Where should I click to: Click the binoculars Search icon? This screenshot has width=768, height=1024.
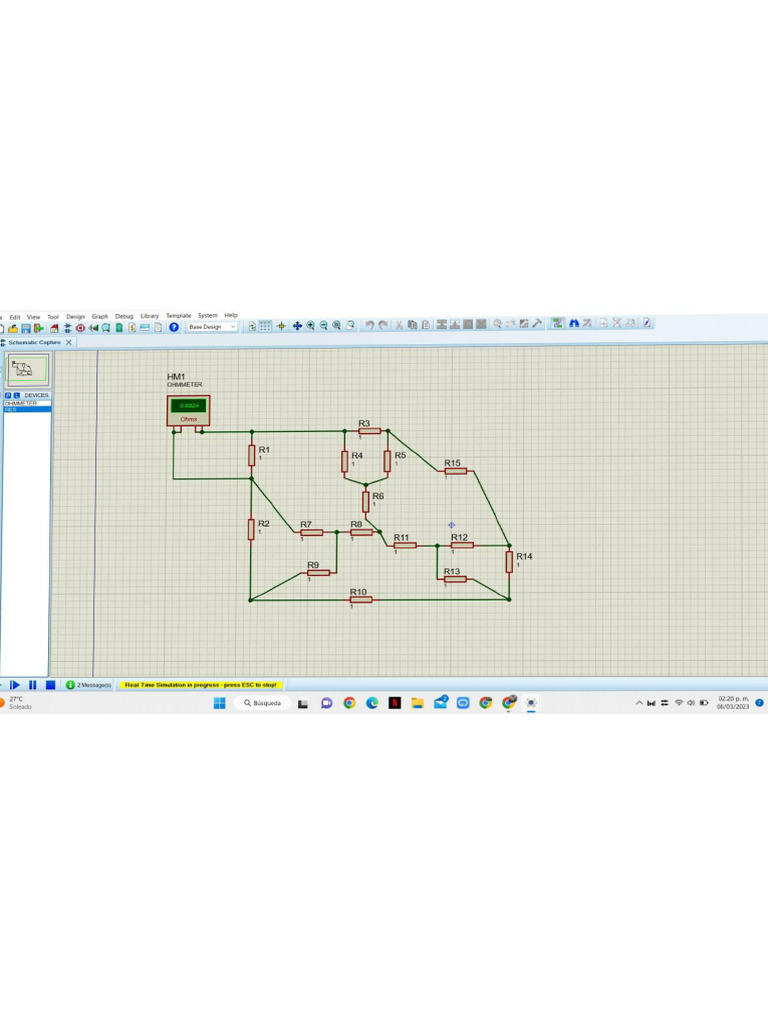574,324
